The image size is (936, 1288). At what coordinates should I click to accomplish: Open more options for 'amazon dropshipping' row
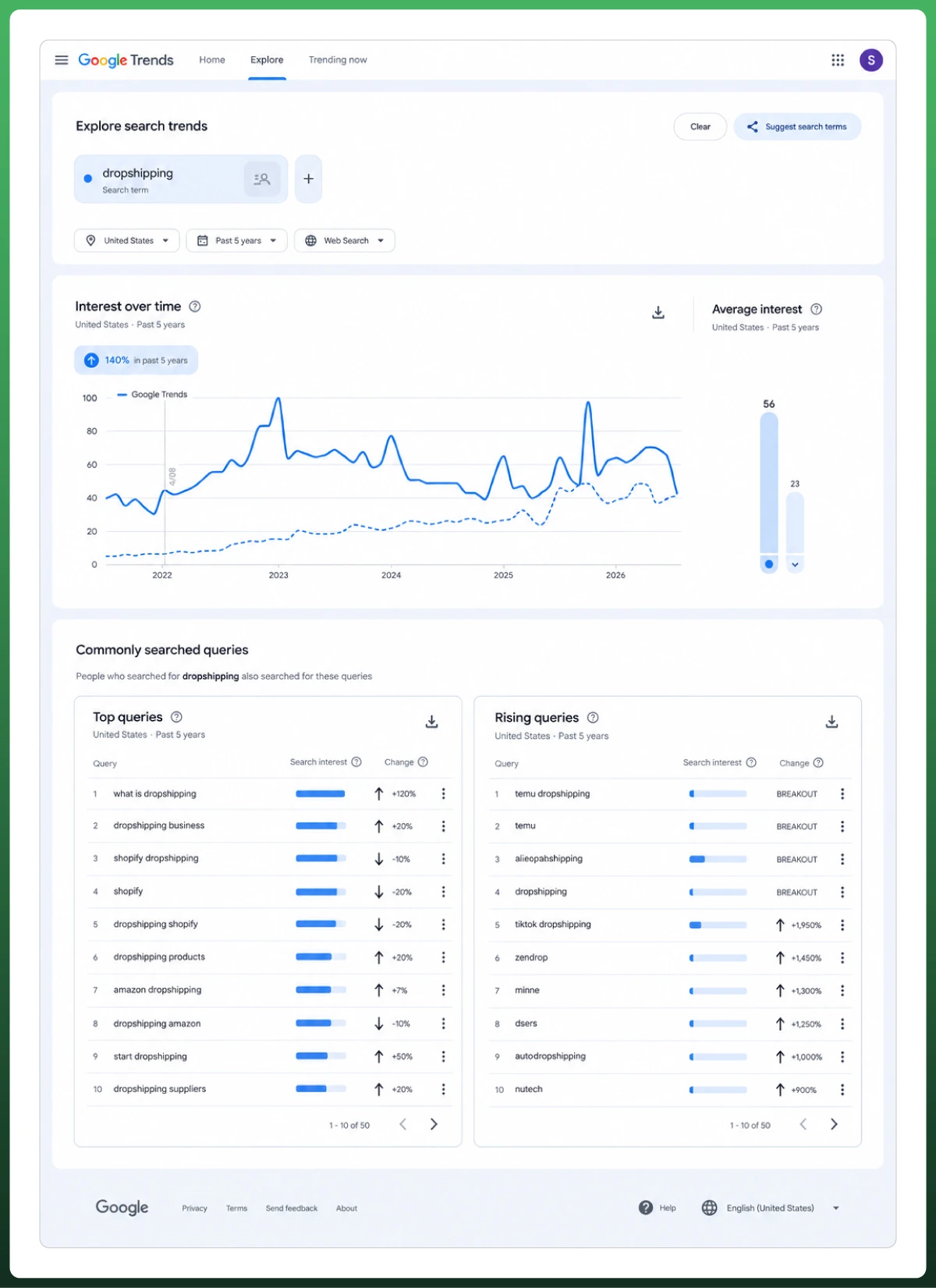[443, 990]
